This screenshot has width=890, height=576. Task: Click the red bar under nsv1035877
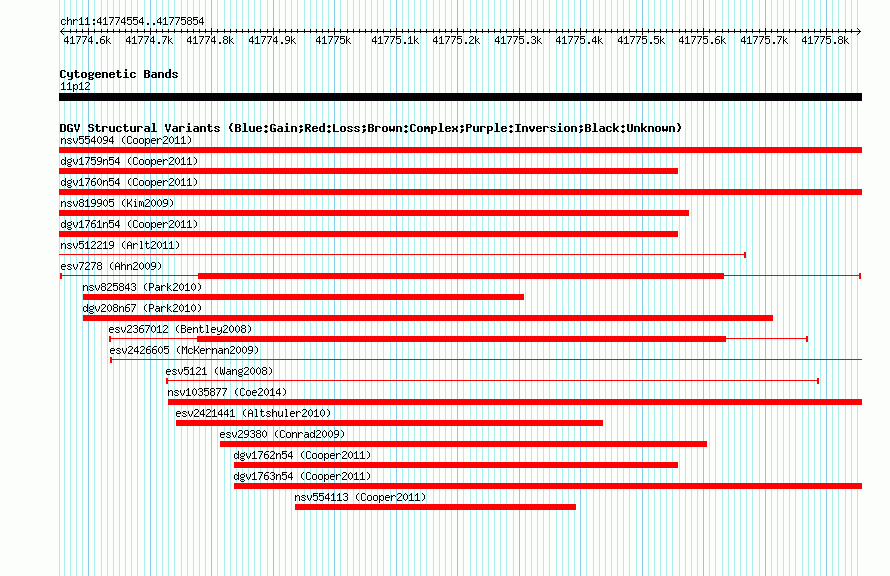coord(515,402)
